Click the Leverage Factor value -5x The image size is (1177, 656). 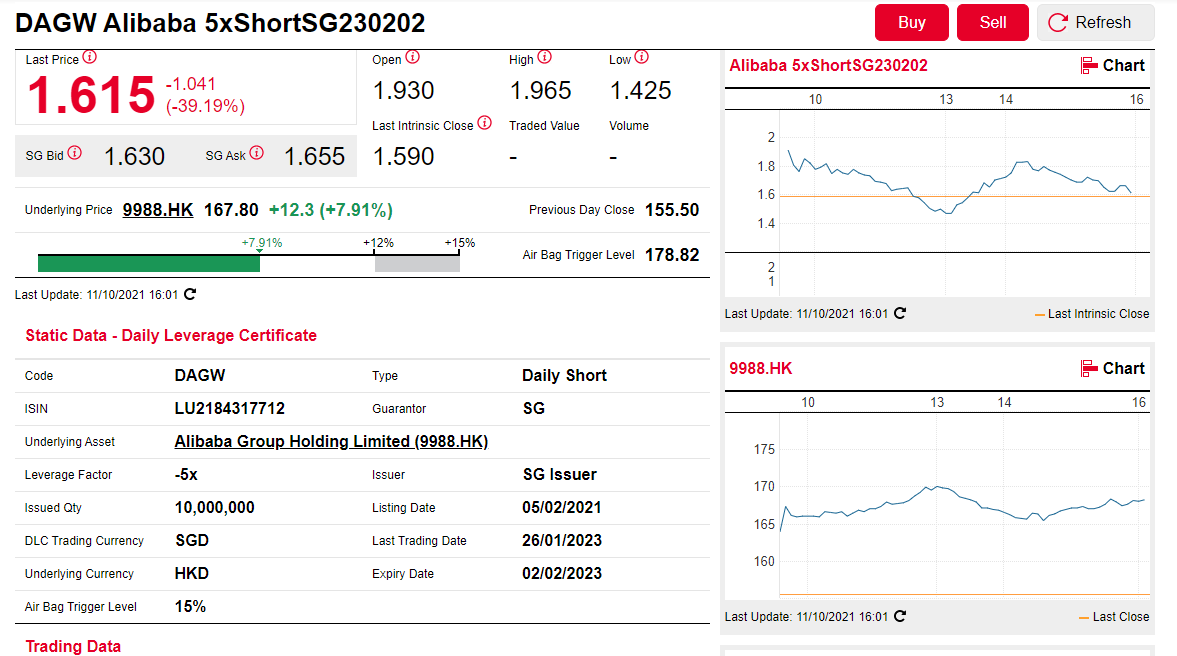[x=186, y=474]
